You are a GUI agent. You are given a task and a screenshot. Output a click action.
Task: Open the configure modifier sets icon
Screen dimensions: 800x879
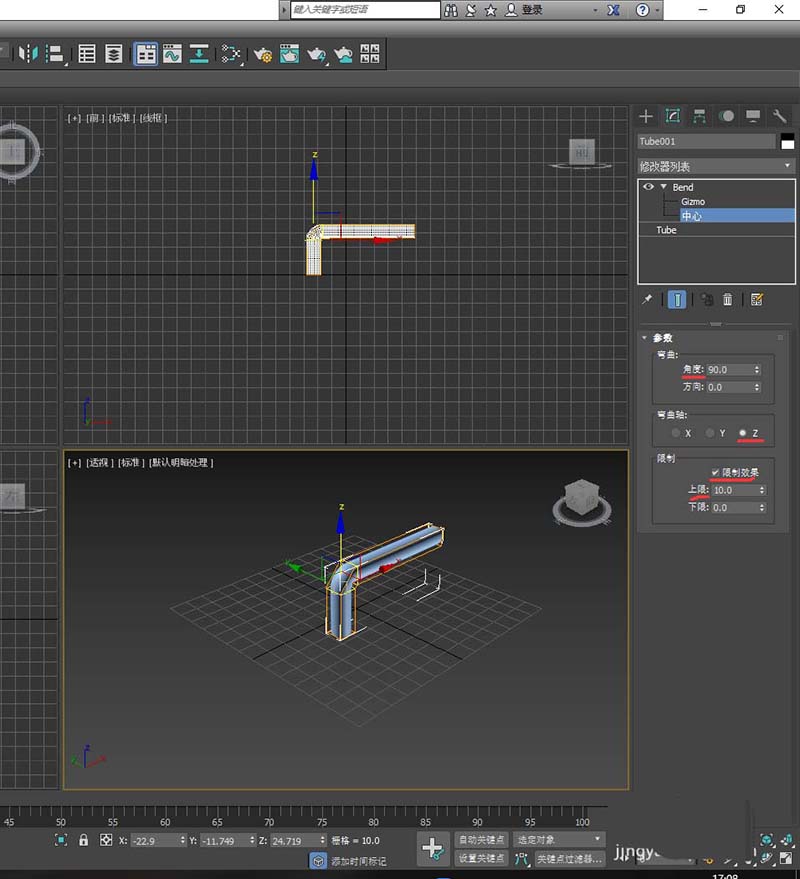click(x=757, y=299)
